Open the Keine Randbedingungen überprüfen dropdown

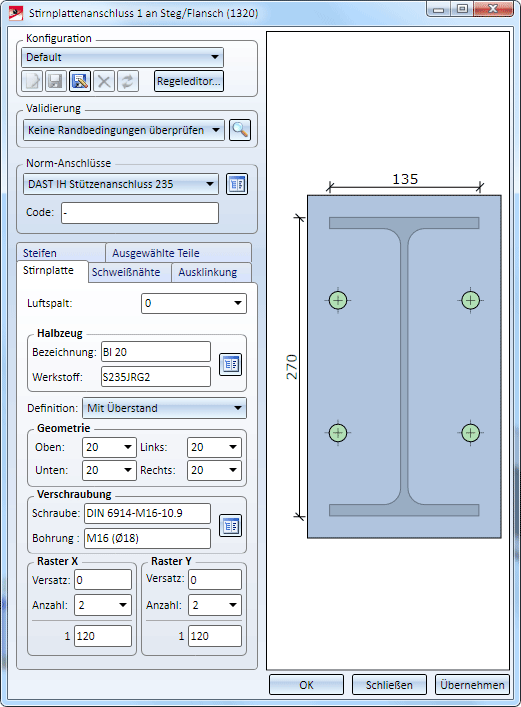point(124,130)
